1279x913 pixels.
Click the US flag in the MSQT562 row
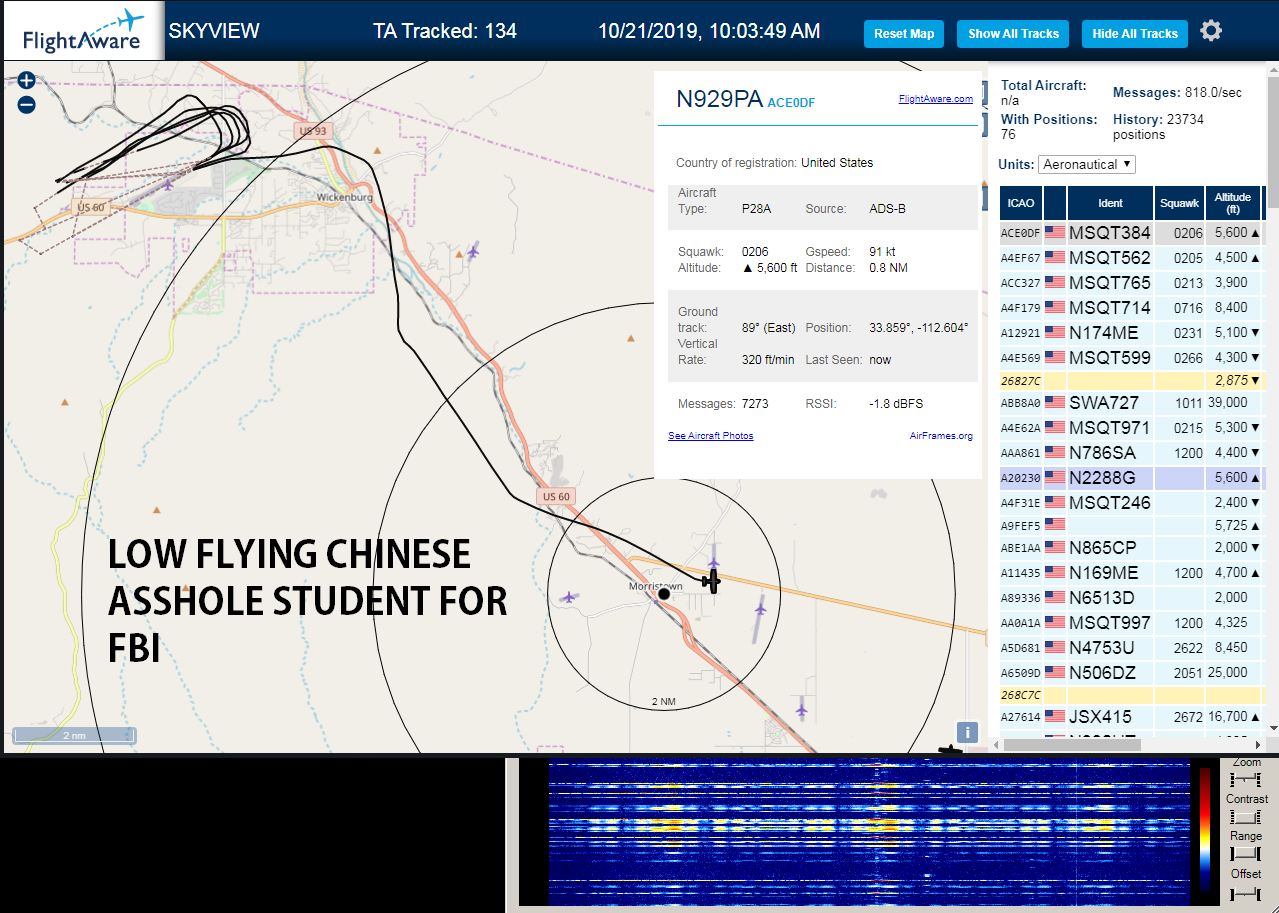(x=1054, y=257)
